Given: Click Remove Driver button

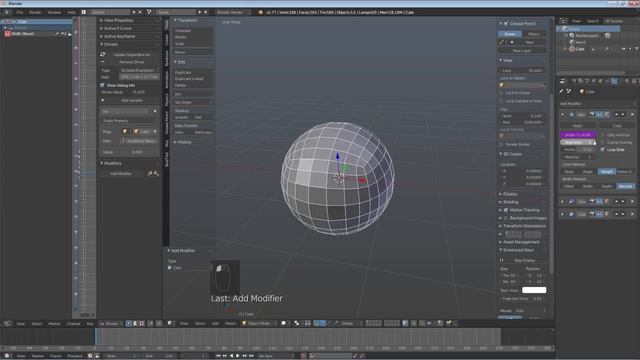Looking at the screenshot, I should tap(131, 62).
